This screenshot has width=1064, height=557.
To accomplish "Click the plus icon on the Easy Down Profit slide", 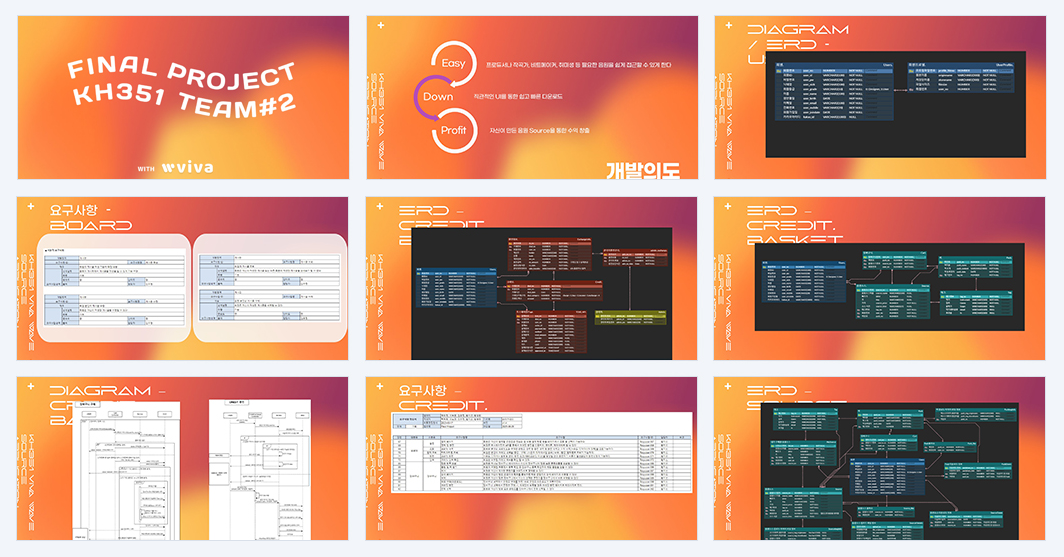I will click(381, 26).
